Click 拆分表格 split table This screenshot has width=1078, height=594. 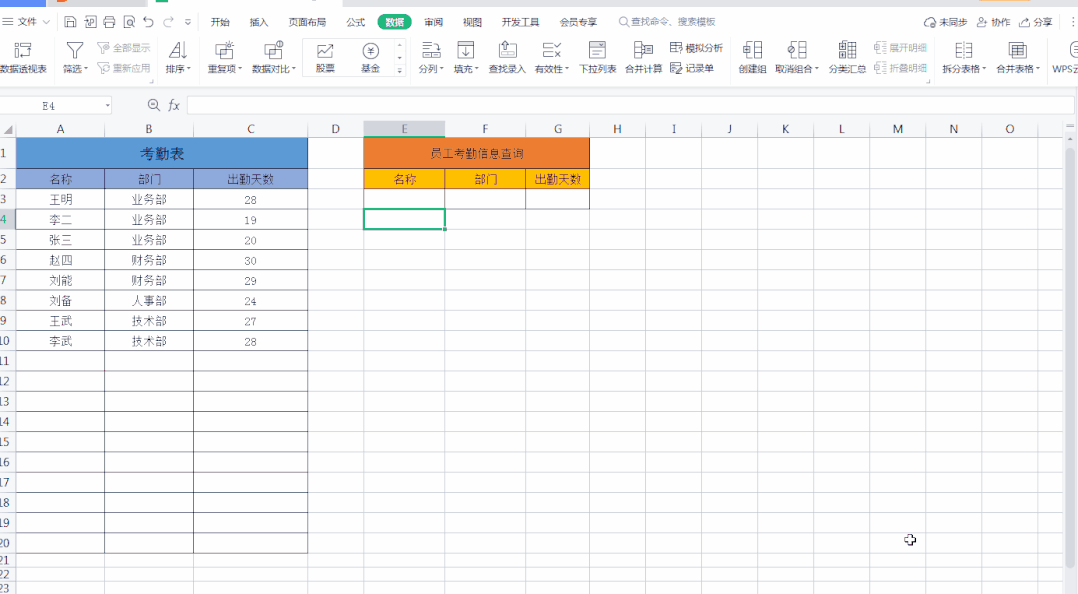click(964, 57)
